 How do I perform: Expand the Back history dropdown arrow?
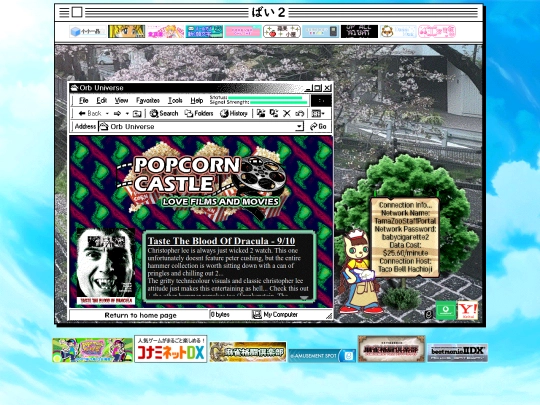pos(107,113)
